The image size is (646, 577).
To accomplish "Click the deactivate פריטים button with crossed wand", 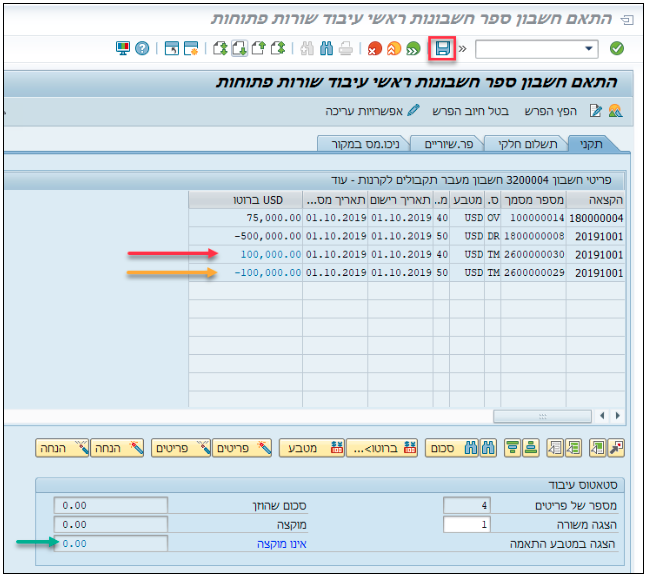I will pos(181,448).
